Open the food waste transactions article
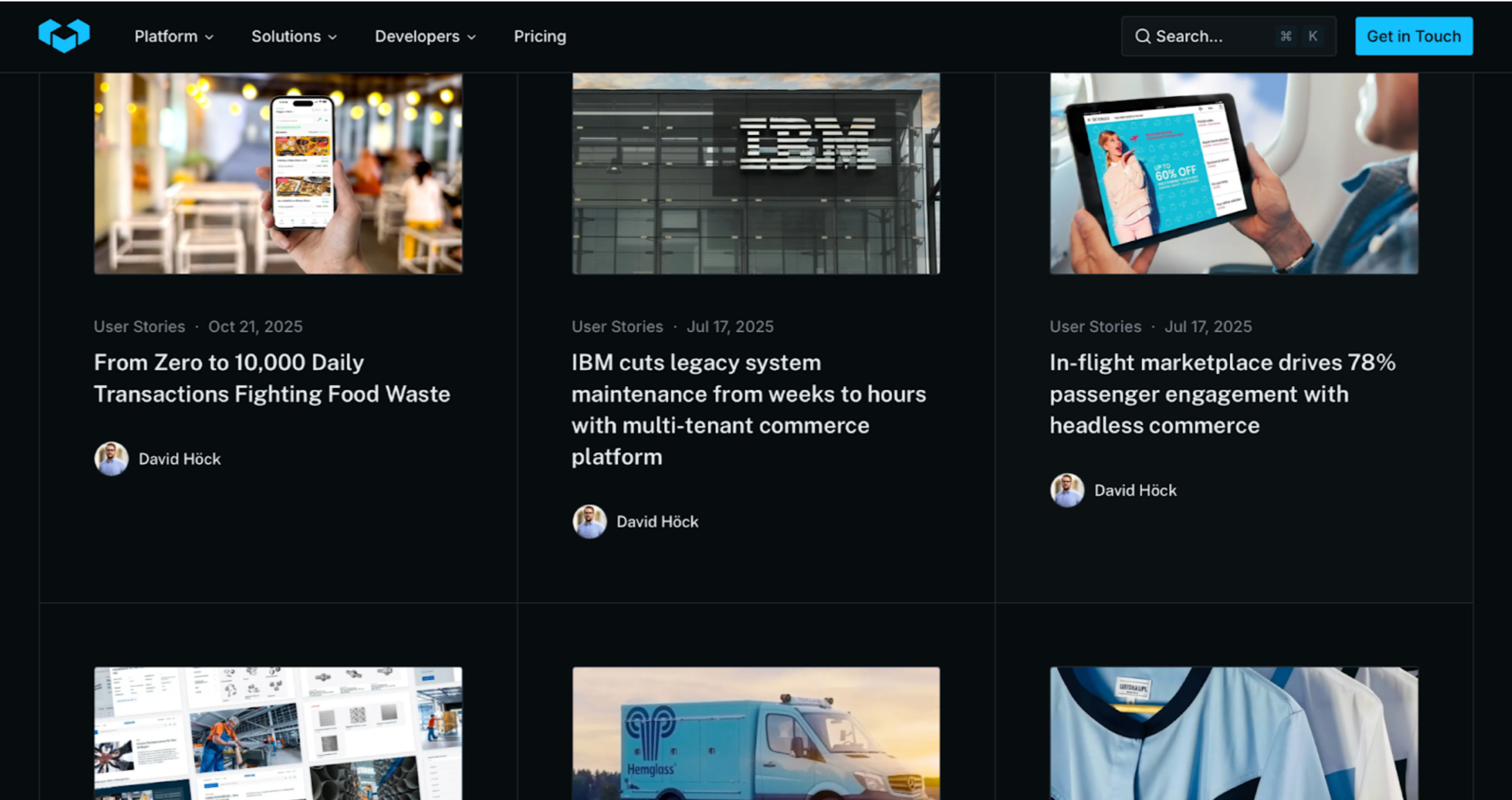This screenshot has height=800, width=1512. tap(272, 378)
